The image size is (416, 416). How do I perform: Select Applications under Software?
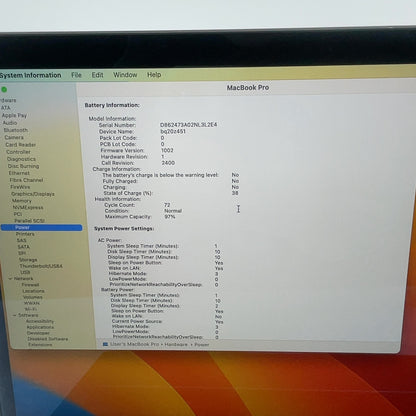(40, 327)
